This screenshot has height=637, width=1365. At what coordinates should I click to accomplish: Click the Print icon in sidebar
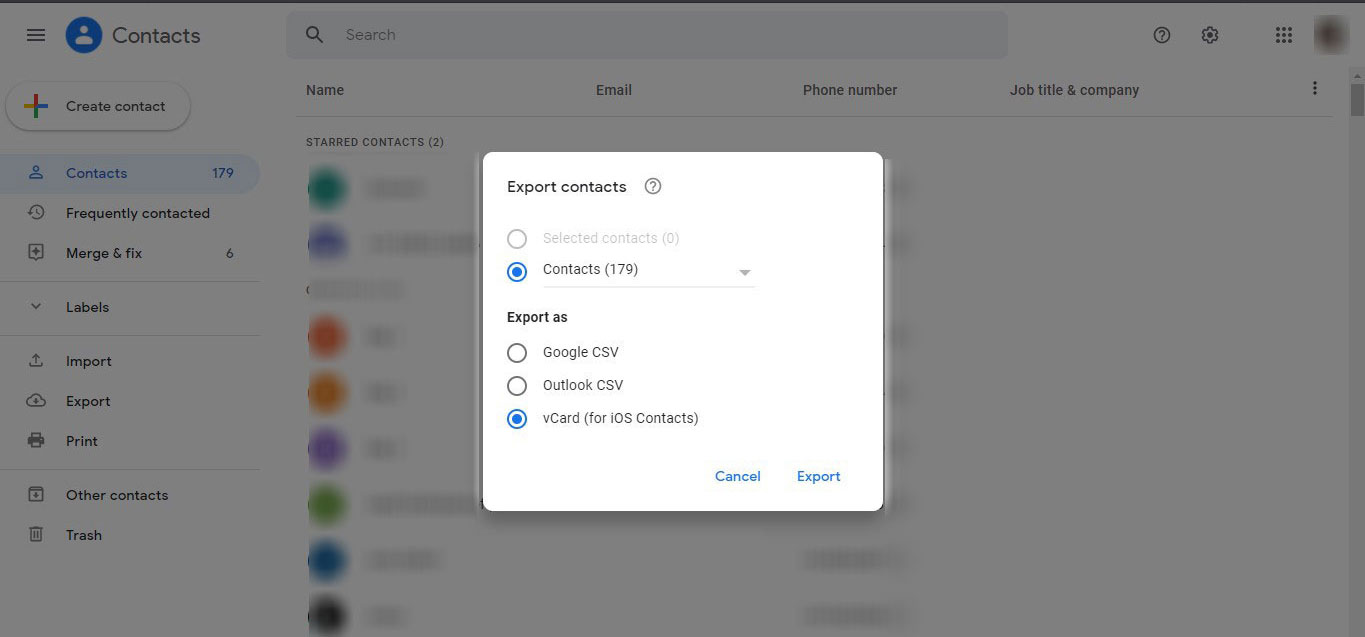pos(35,440)
